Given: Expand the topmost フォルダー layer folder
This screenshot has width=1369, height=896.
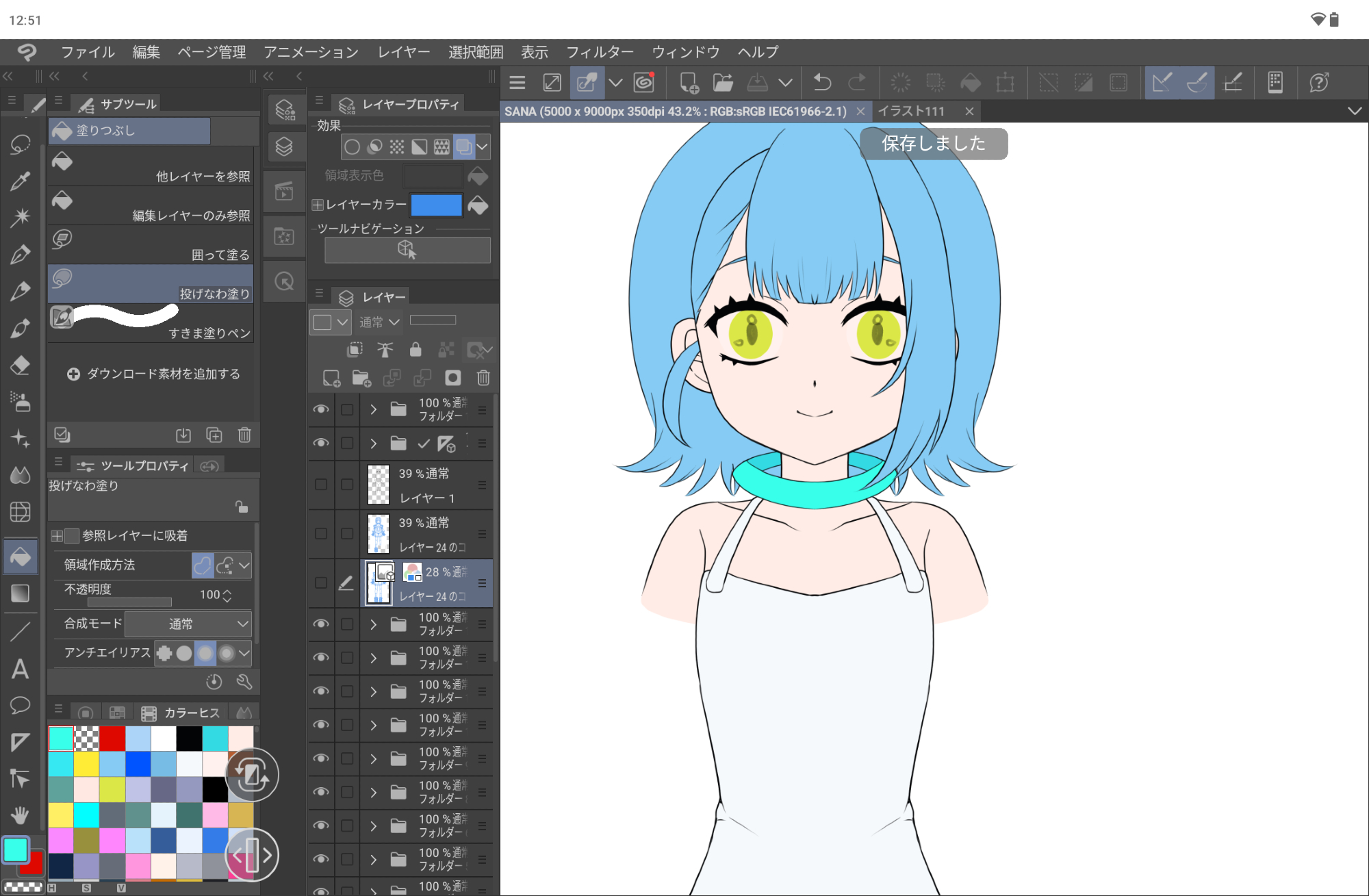Looking at the screenshot, I should [x=373, y=409].
